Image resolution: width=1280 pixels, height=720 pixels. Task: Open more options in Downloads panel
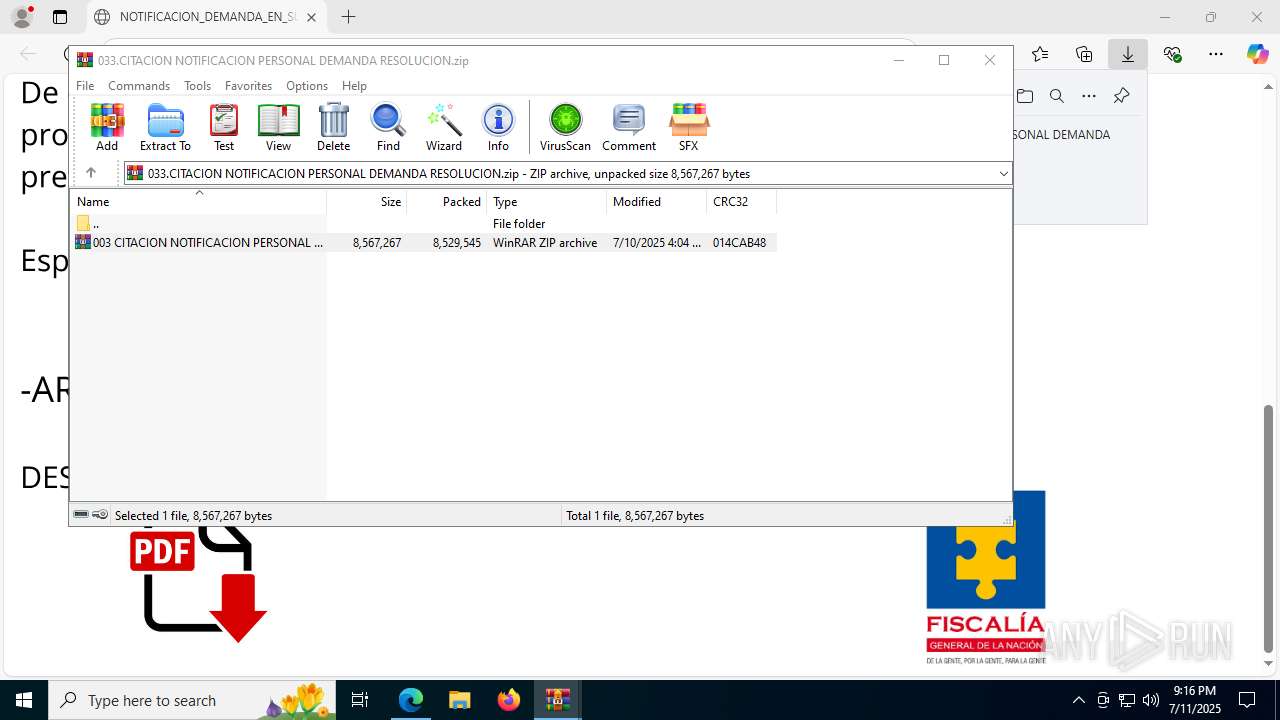tap(1089, 96)
